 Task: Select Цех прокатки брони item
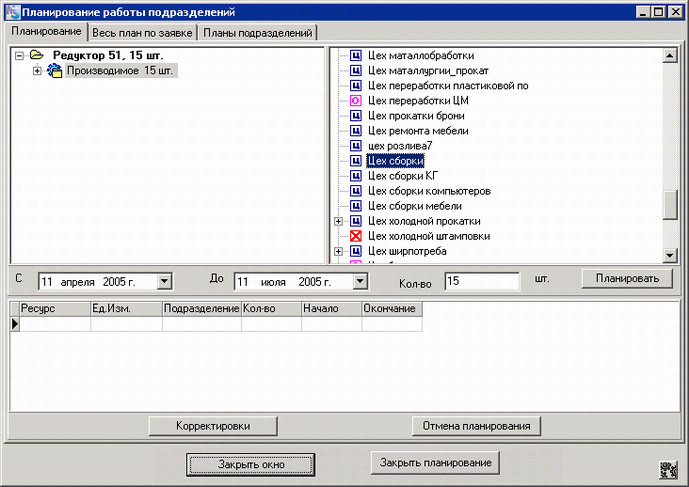pos(416,116)
